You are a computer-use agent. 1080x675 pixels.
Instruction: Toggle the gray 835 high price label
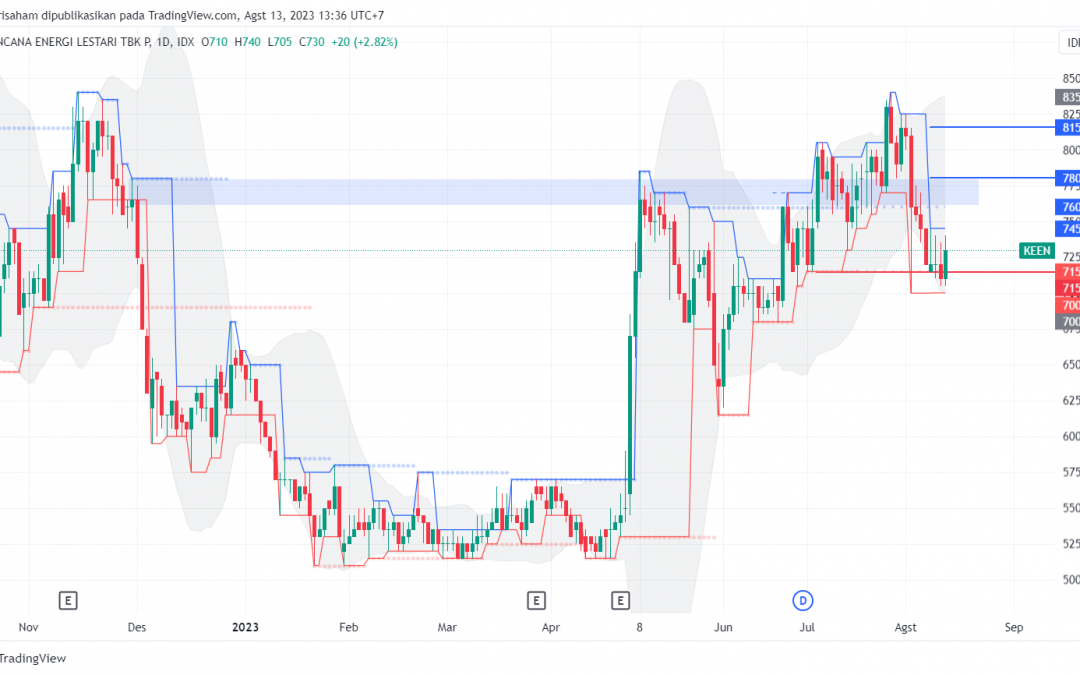tap(1064, 96)
